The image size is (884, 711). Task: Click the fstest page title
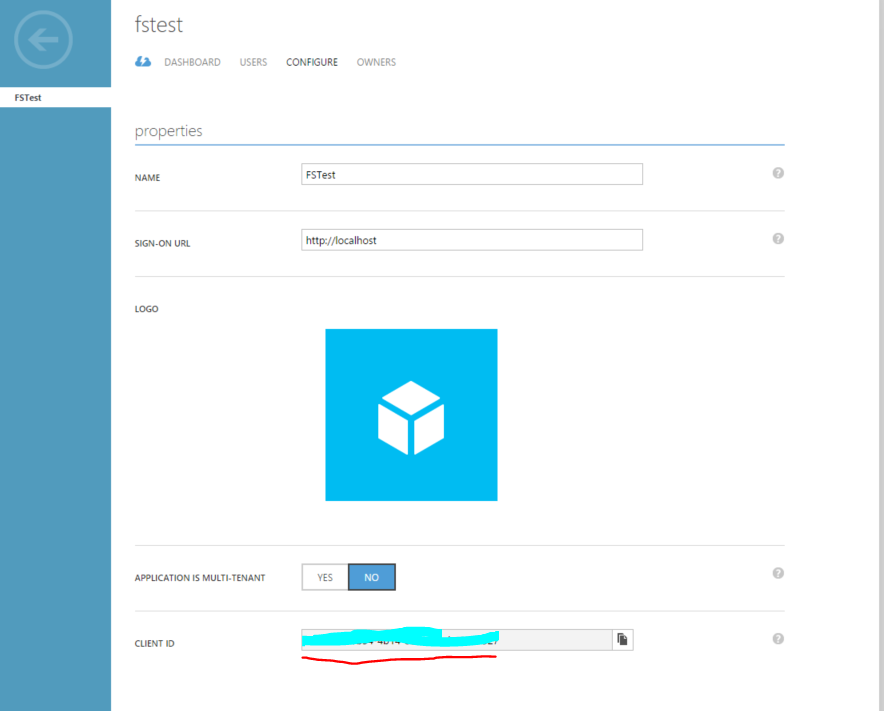point(158,25)
